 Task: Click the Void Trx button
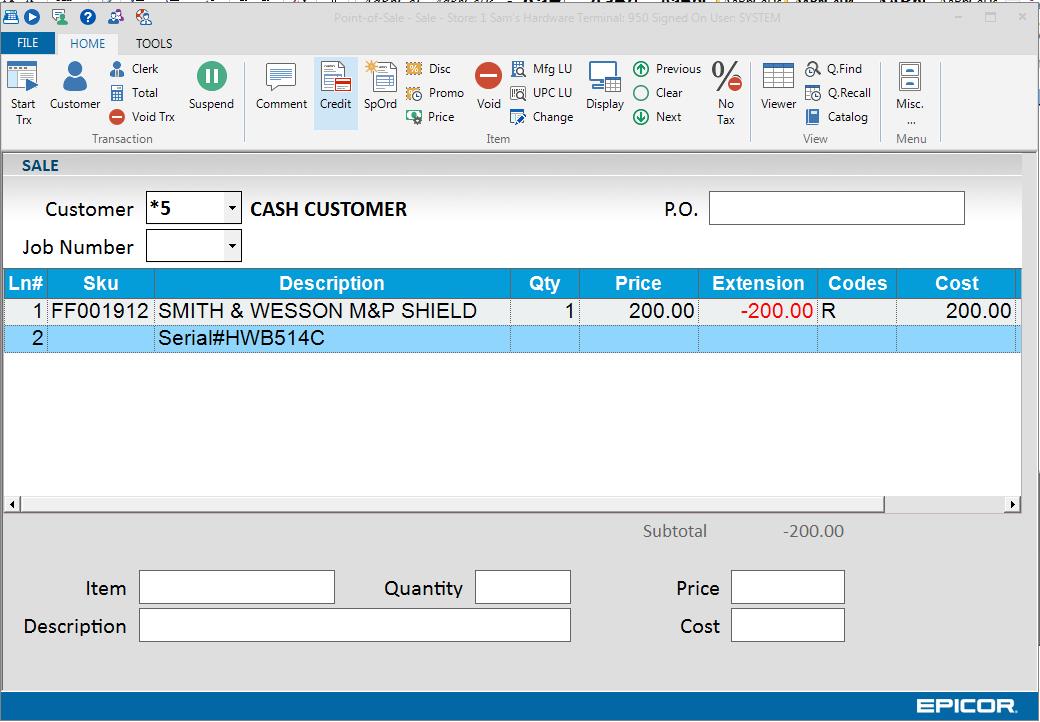pyautogui.click(x=142, y=117)
